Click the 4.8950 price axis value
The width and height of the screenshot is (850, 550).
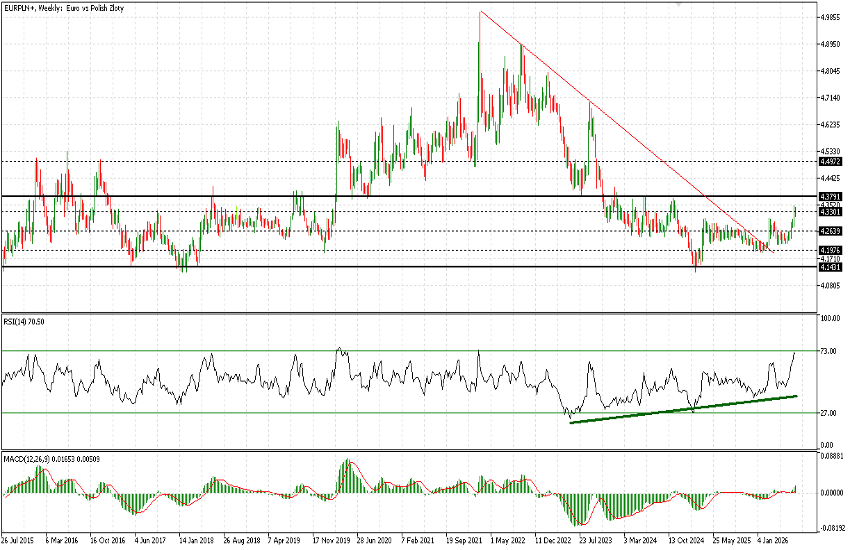[830, 44]
